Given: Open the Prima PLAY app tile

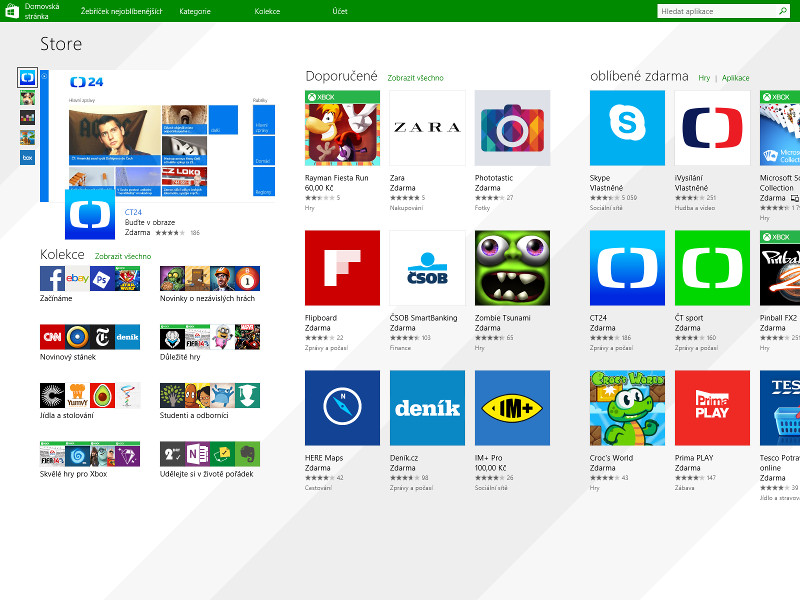Looking at the screenshot, I should [712, 408].
